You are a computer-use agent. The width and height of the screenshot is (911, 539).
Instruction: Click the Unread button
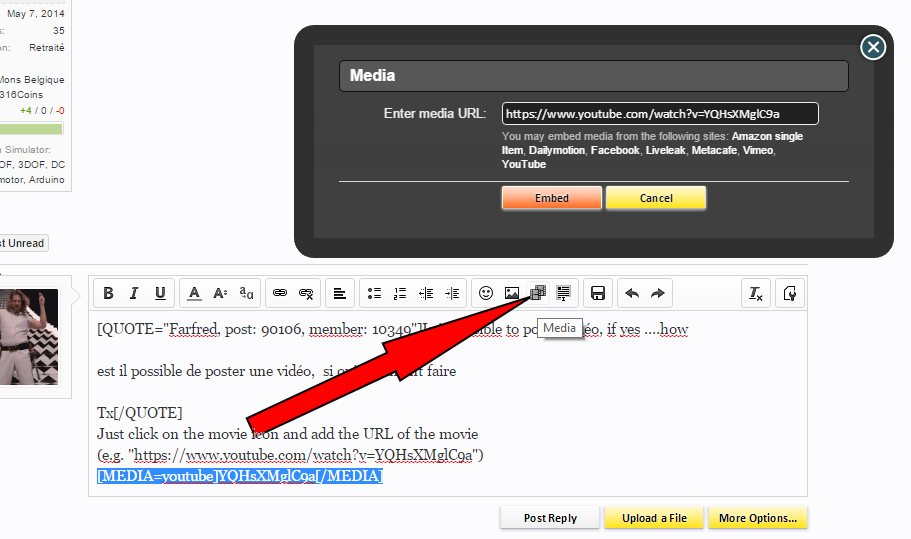click(x=23, y=243)
